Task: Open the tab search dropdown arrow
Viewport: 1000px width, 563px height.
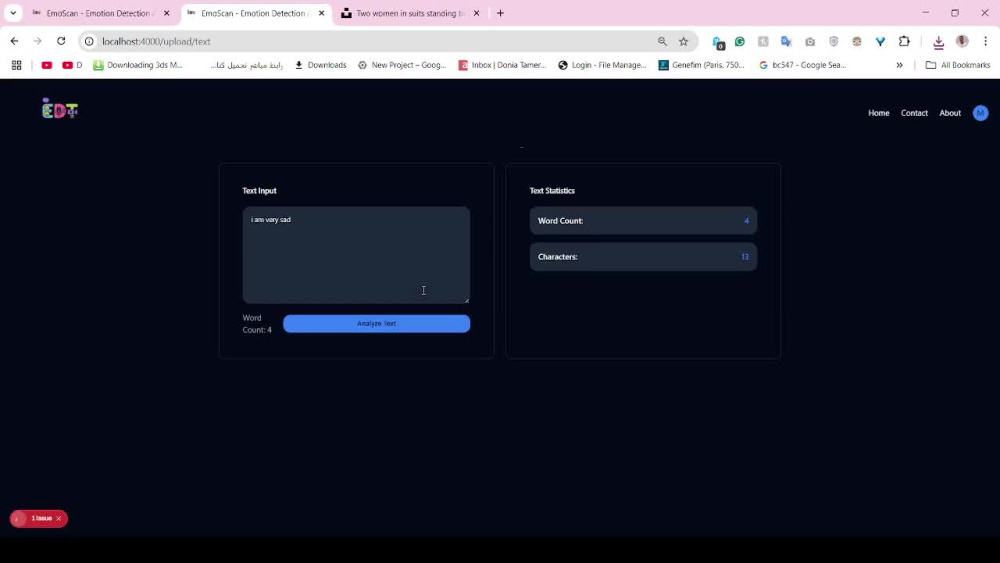Action: click(x=13, y=13)
